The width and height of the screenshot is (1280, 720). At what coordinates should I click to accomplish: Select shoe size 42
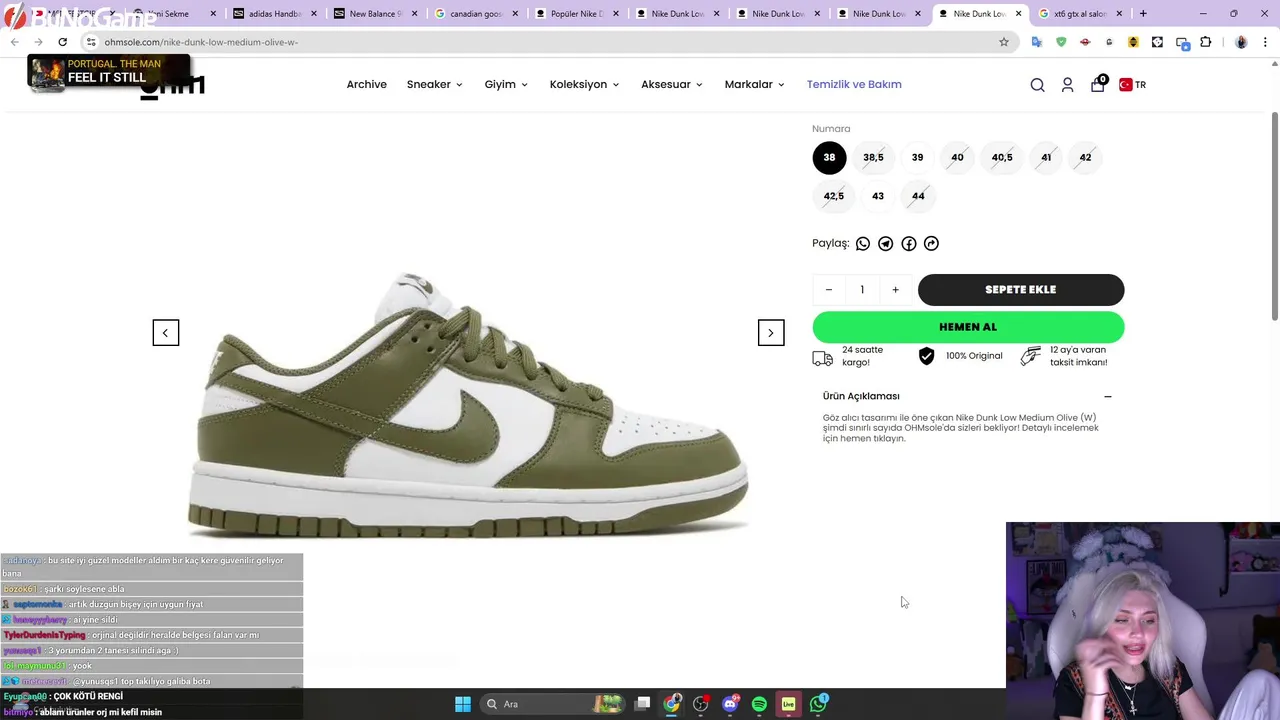tap(1085, 157)
